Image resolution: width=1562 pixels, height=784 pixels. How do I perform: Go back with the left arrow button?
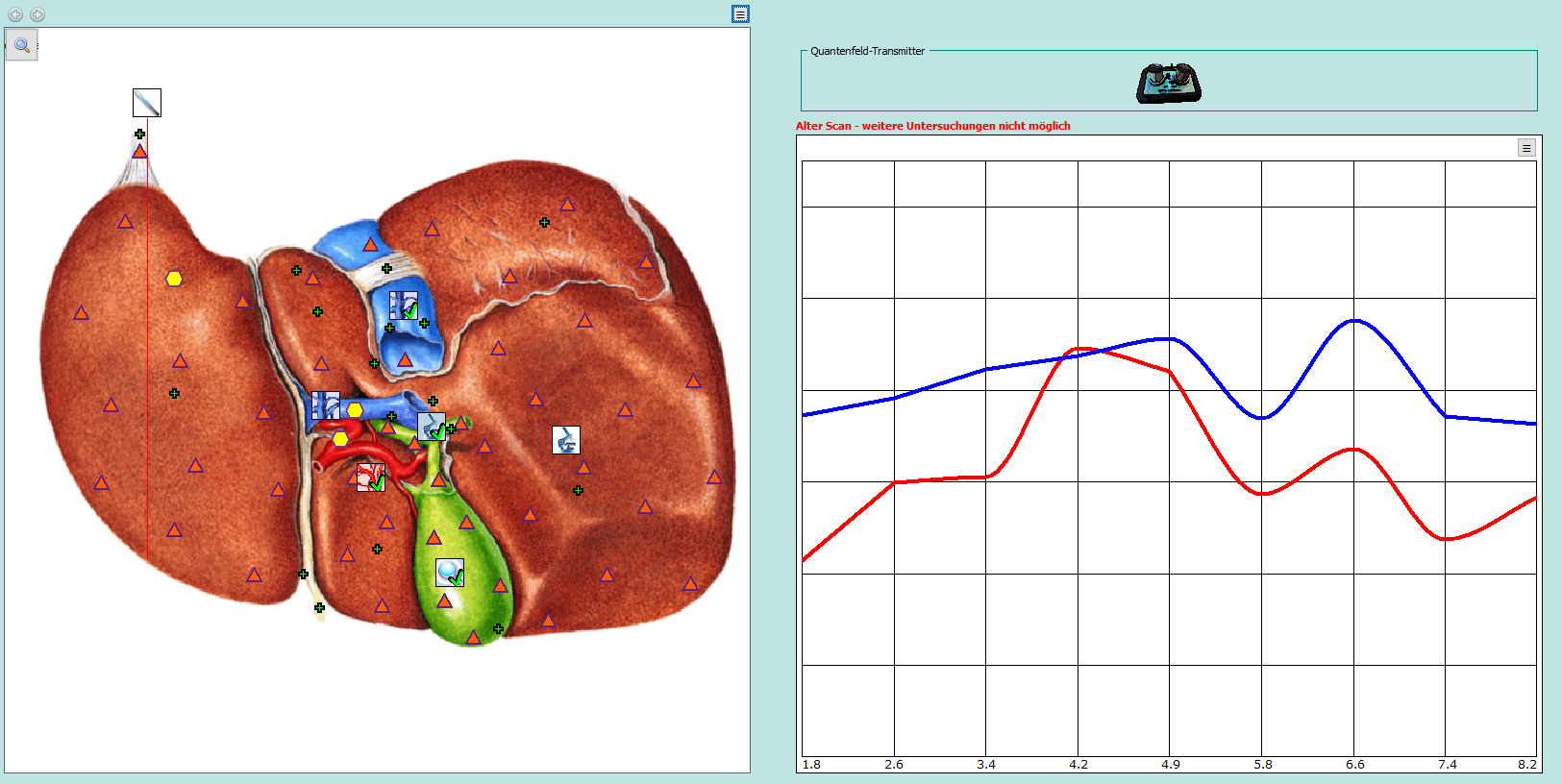[x=15, y=14]
